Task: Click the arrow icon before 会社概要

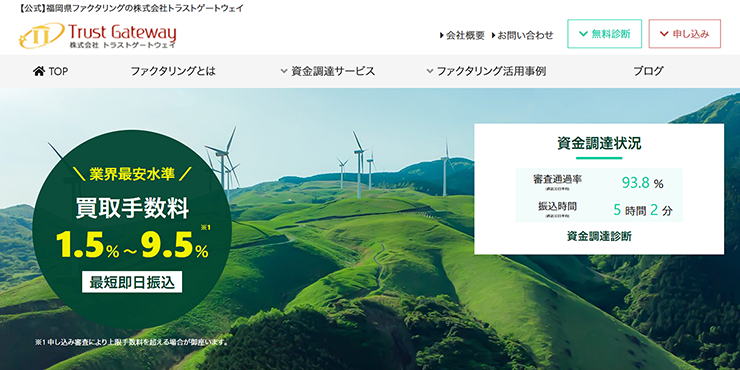Action: coord(441,35)
